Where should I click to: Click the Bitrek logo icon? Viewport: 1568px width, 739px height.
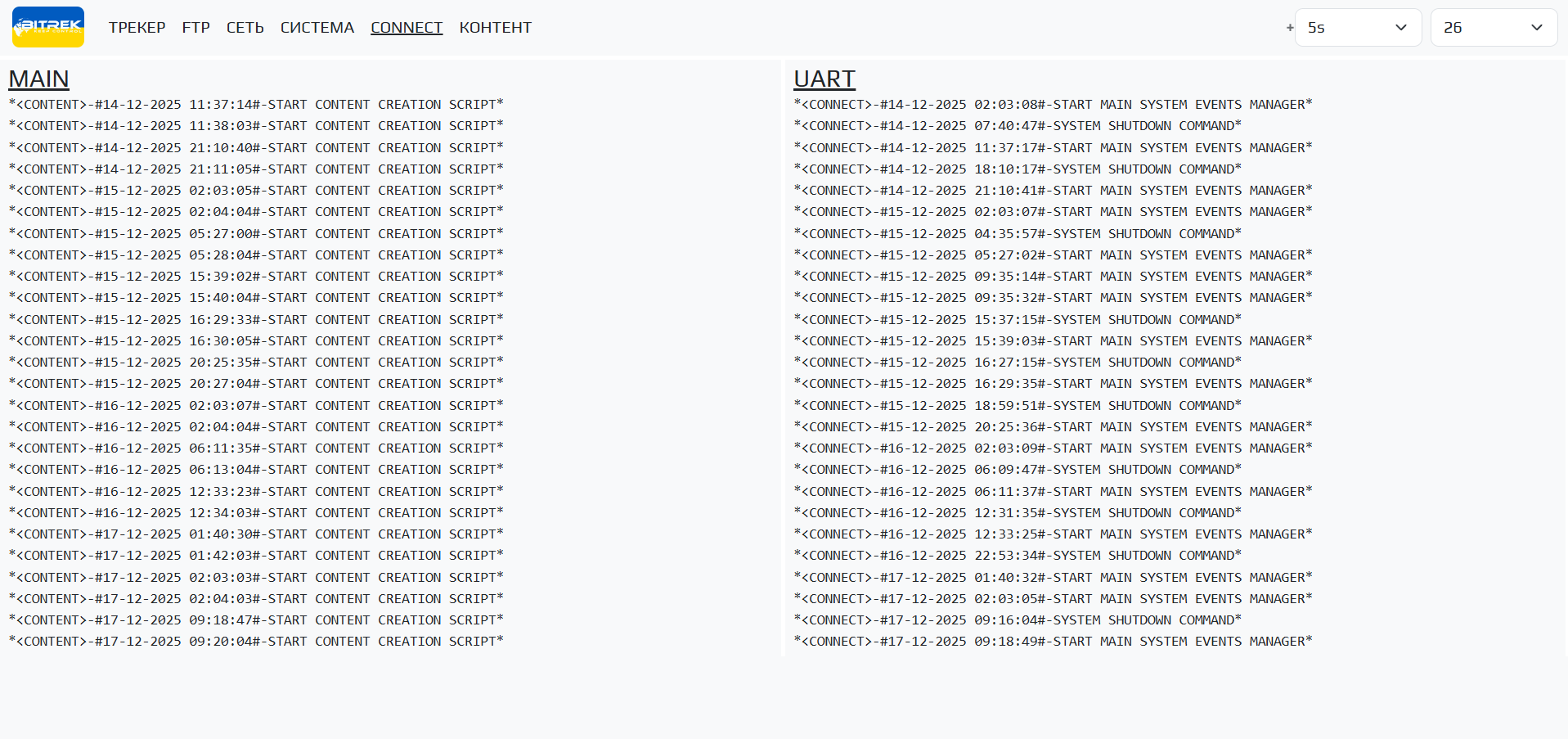click(x=48, y=27)
